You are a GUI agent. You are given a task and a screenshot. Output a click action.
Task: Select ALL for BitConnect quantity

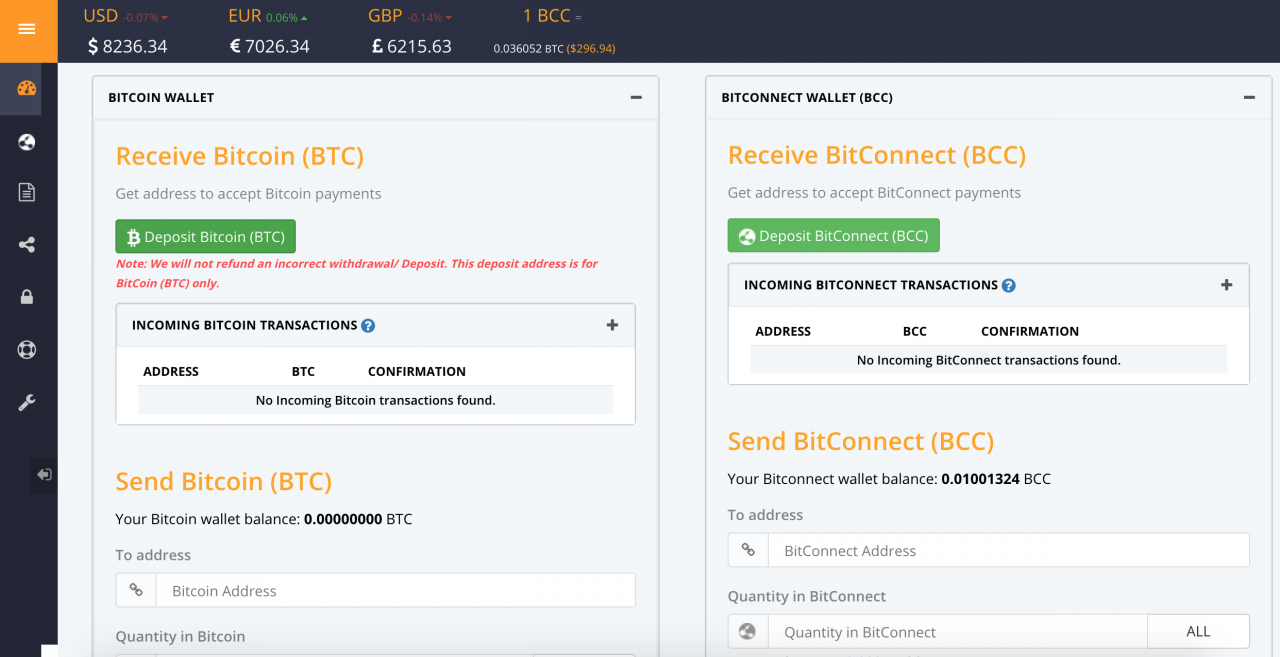1198,632
